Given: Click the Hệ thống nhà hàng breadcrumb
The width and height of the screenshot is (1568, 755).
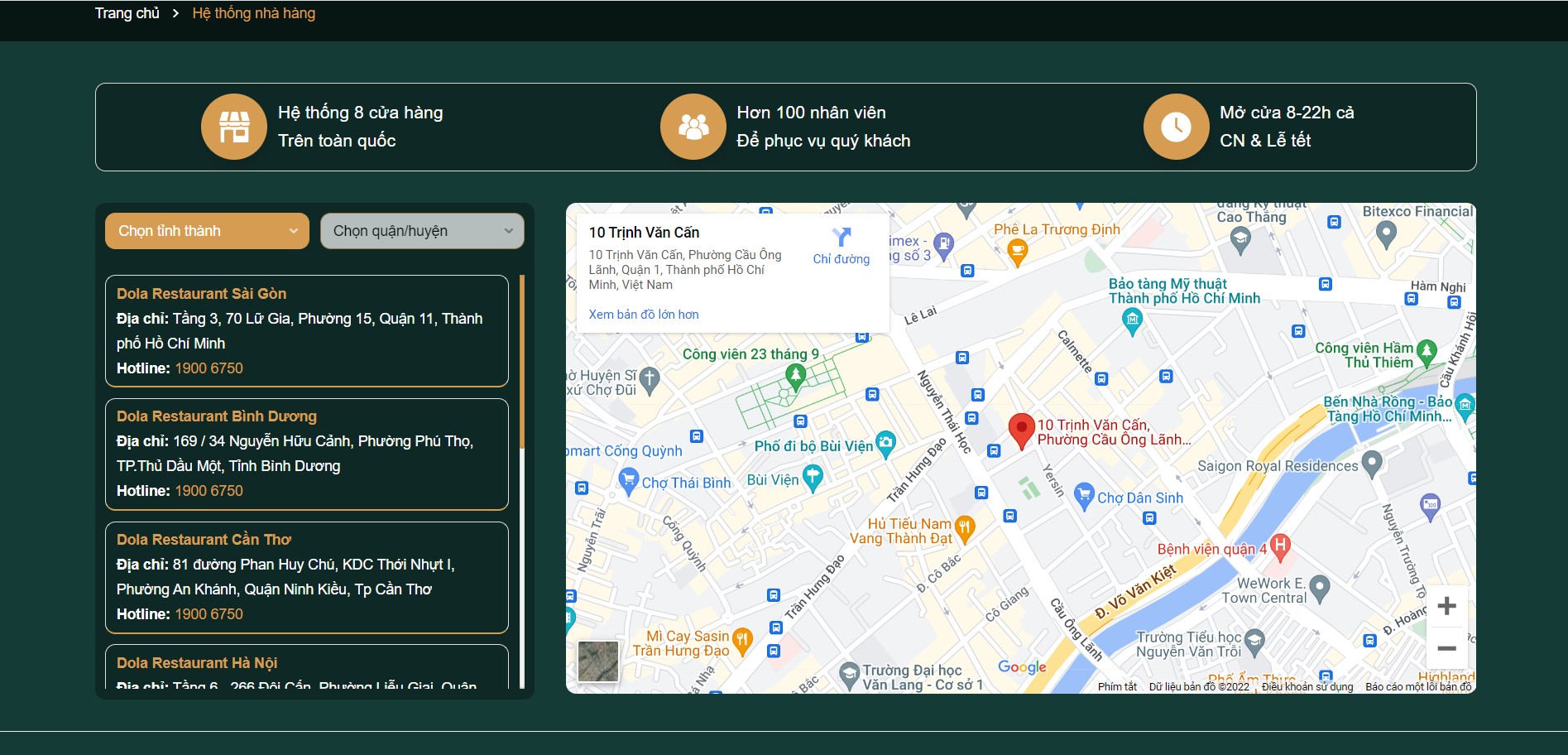Looking at the screenshot, I should [254, 13].
